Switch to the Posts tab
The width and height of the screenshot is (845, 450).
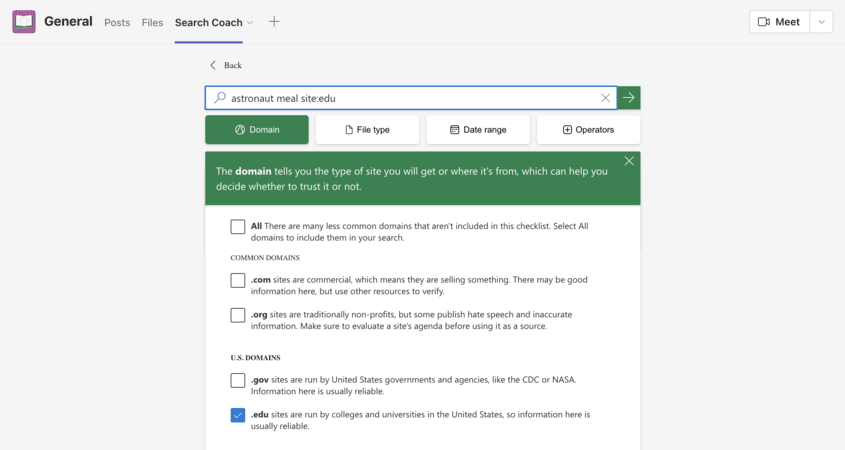117,22
